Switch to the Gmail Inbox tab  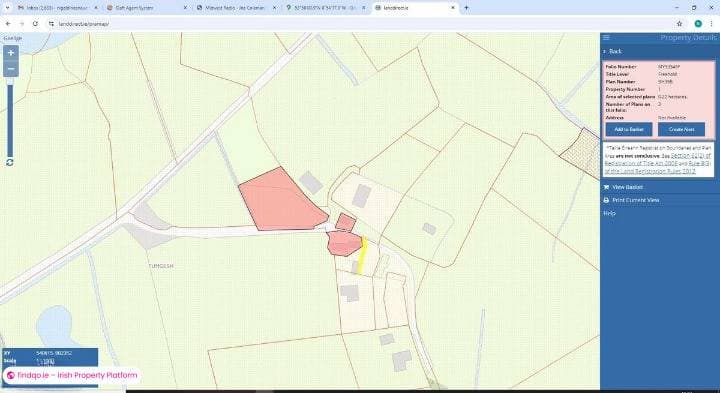point(57,8)
